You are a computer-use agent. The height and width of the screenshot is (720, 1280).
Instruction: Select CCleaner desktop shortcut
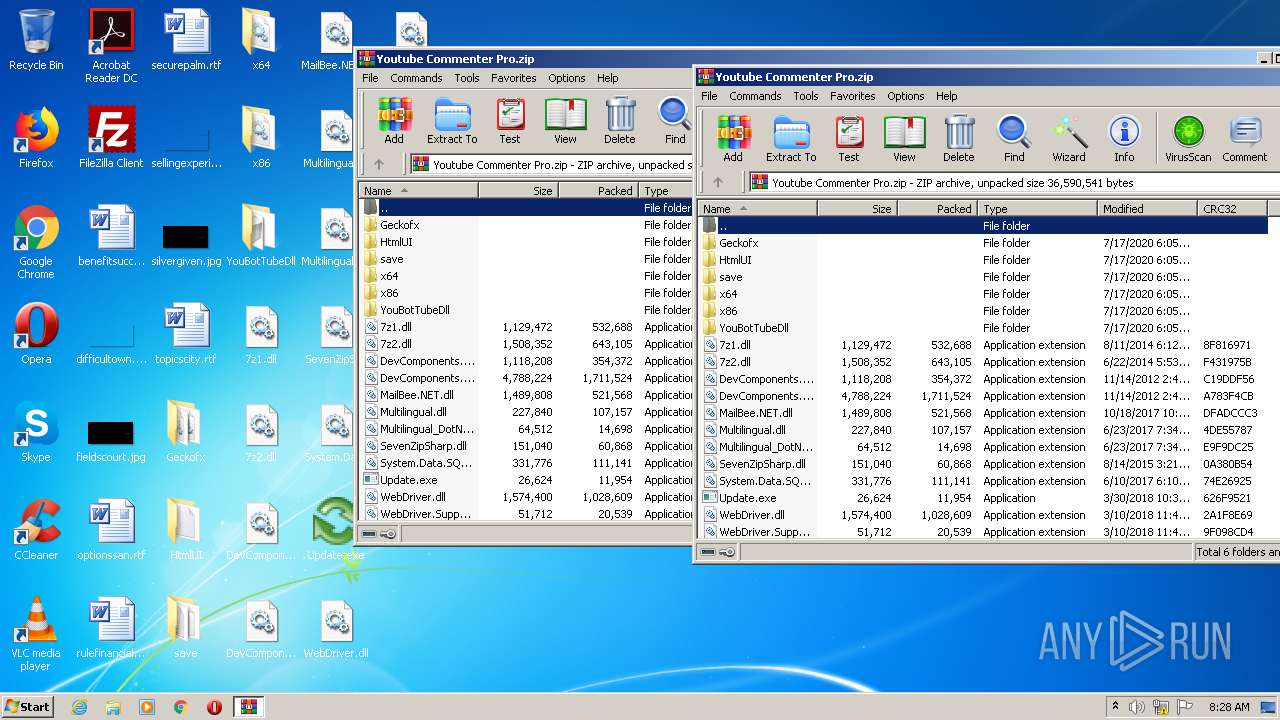pos(36,530)
